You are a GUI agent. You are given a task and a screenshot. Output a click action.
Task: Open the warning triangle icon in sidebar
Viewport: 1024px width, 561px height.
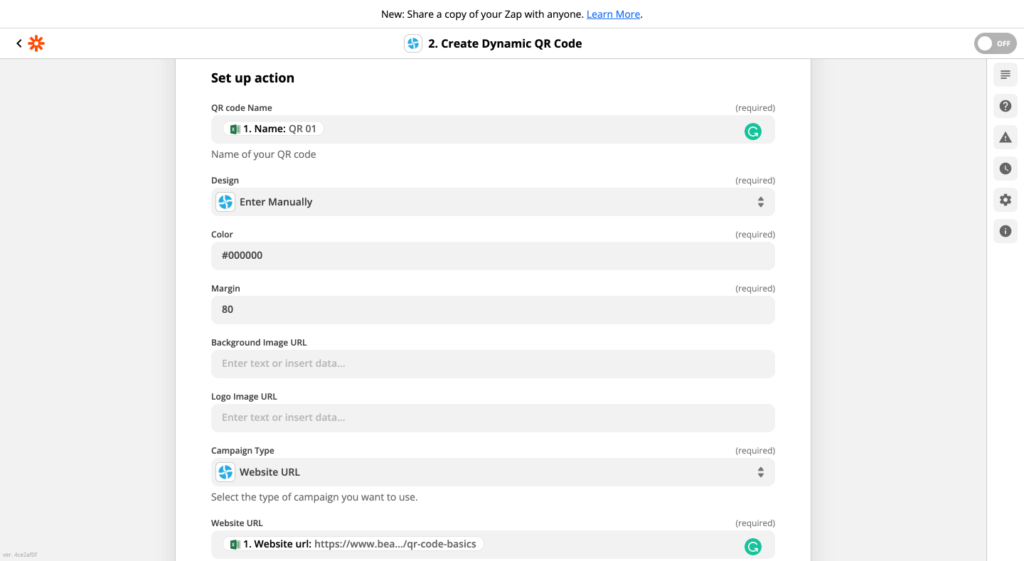click(x=1005, y=137)
